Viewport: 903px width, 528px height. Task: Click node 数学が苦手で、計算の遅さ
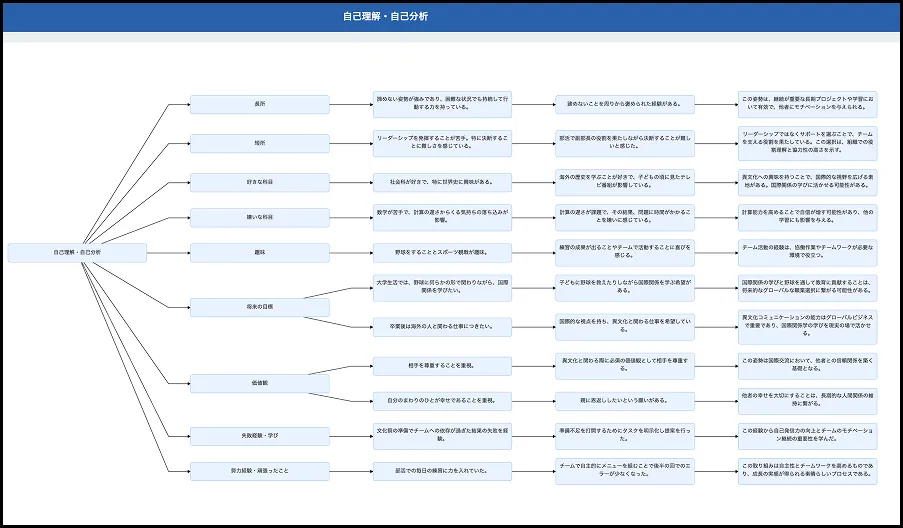coord(442,218)
